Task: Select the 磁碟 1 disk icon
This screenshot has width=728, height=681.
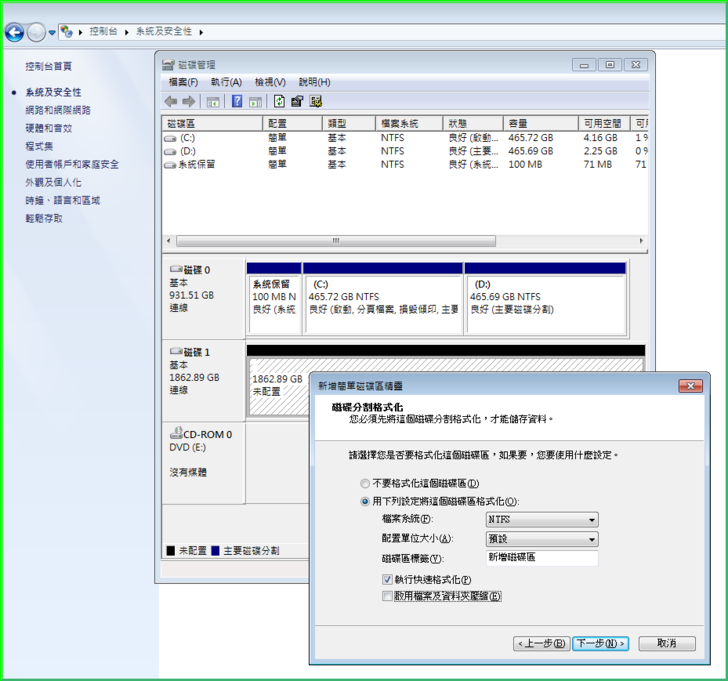Action: coord(177,352)
